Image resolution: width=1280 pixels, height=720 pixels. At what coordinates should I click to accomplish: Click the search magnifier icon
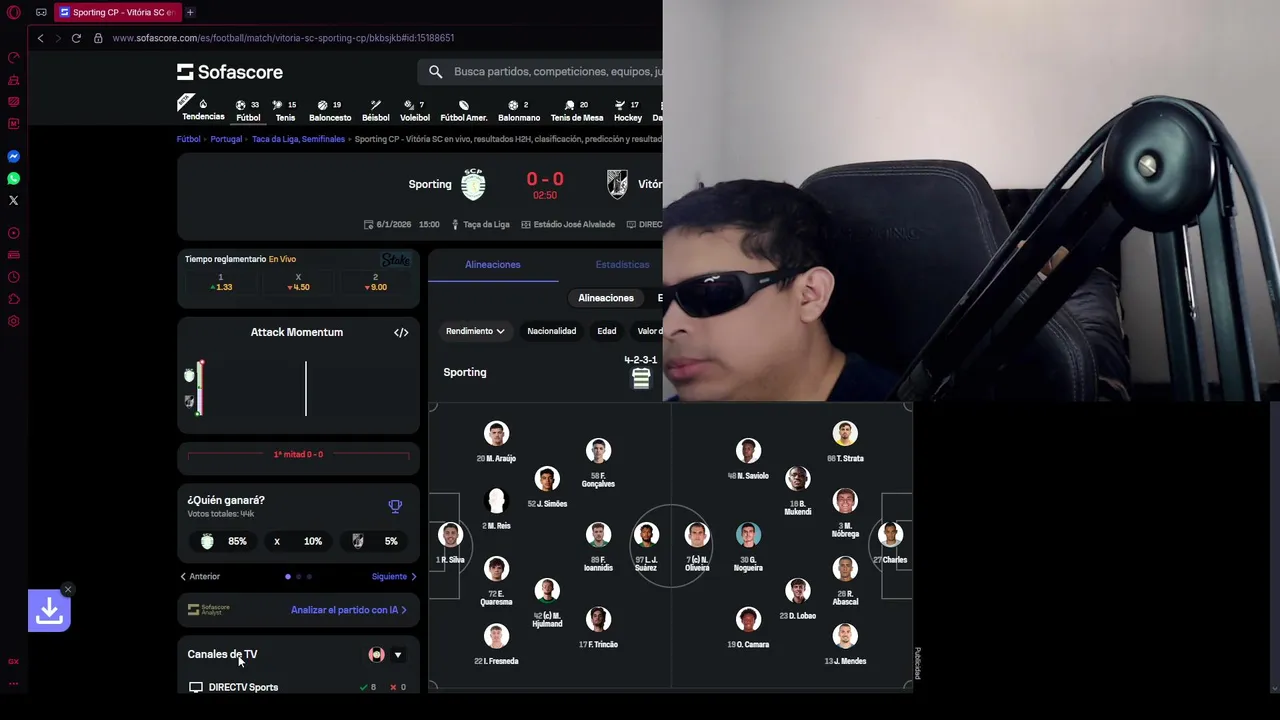pyautogui.click(x=435, y=72)
